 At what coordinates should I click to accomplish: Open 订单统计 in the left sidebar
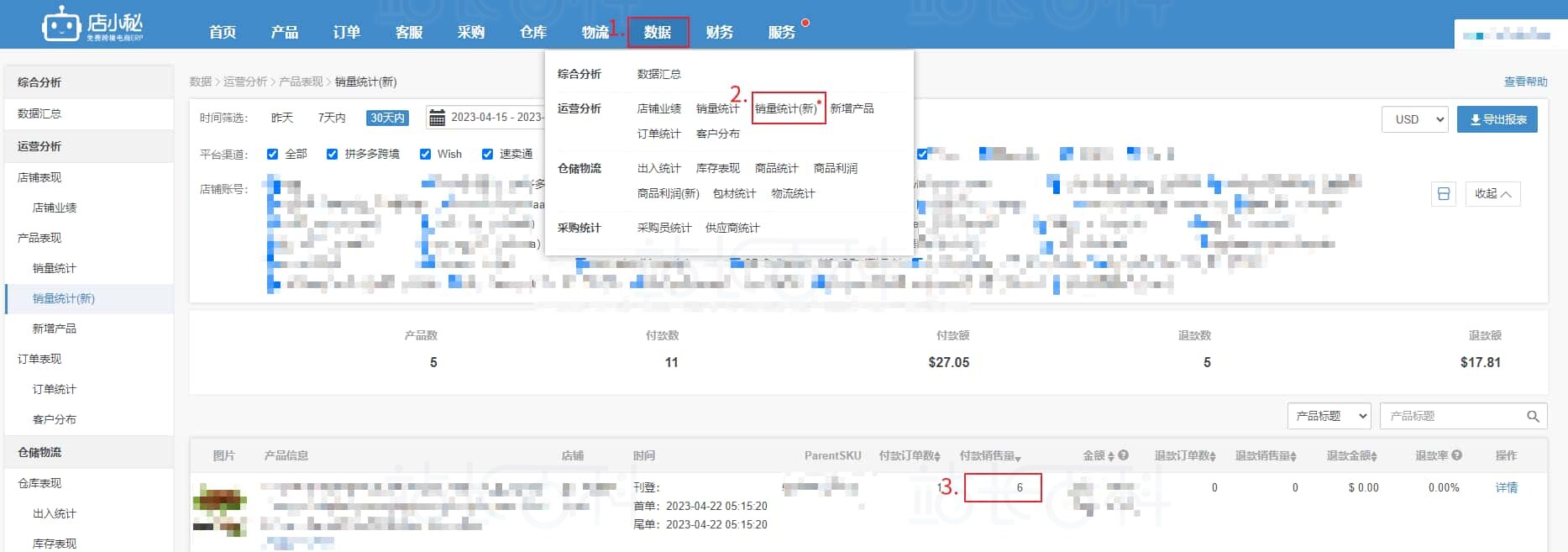[x=55, y=389]
